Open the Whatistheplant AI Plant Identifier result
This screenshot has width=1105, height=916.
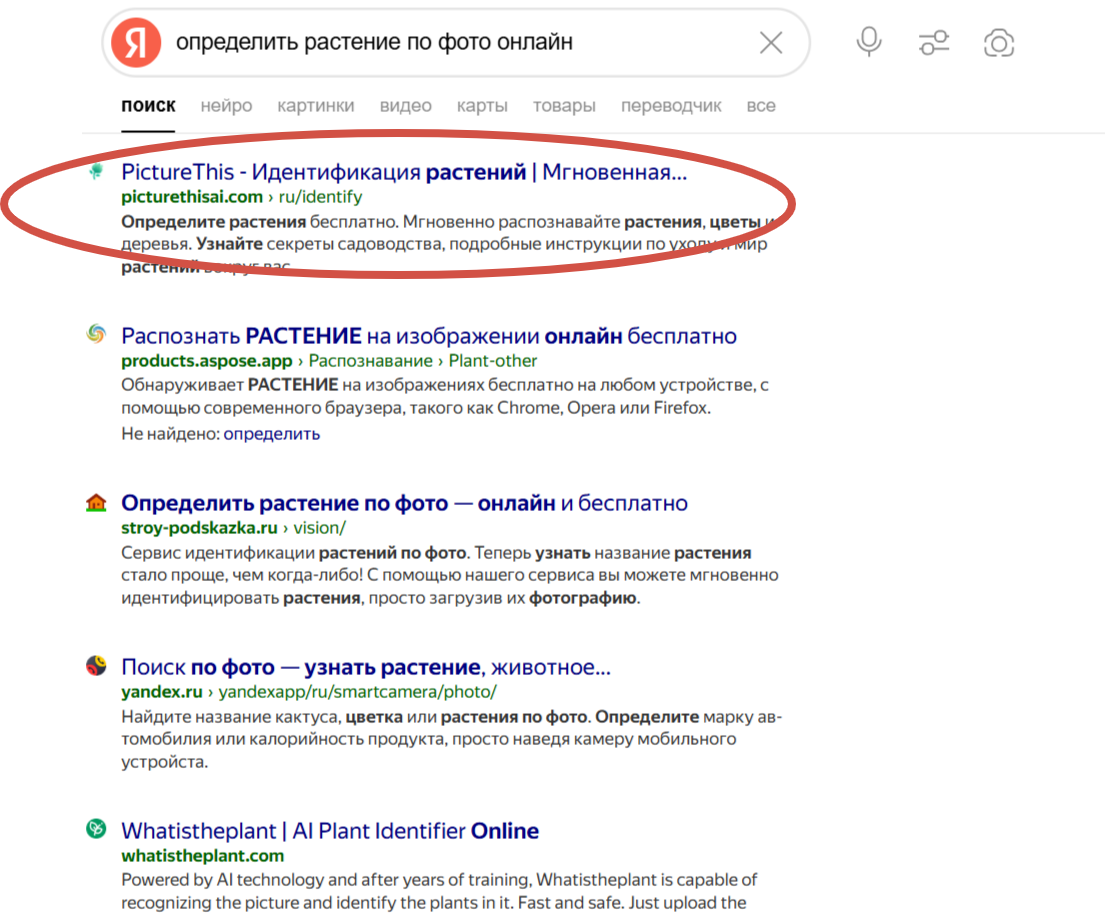tap(328, 830)
